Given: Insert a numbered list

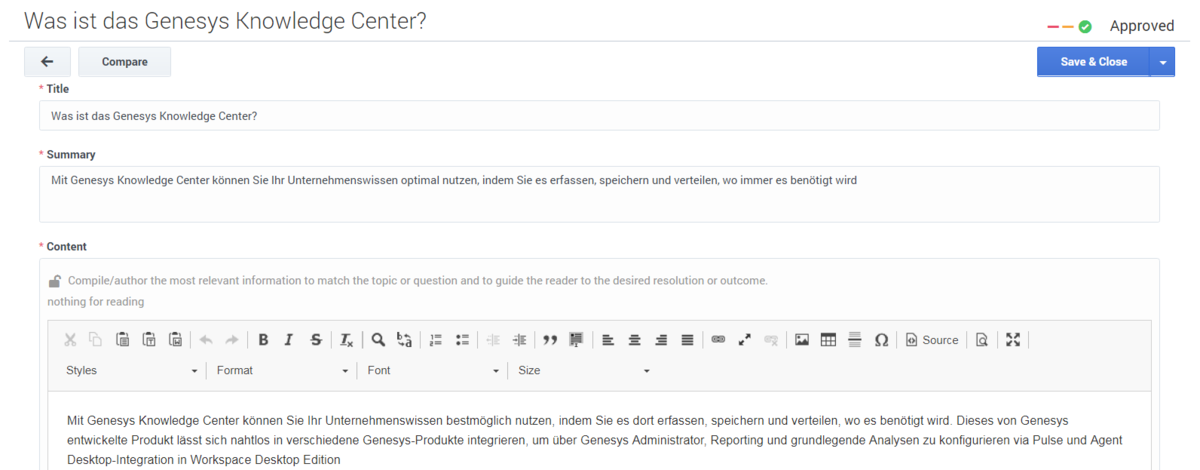Looking at the screenshot, I should (435, 340).
